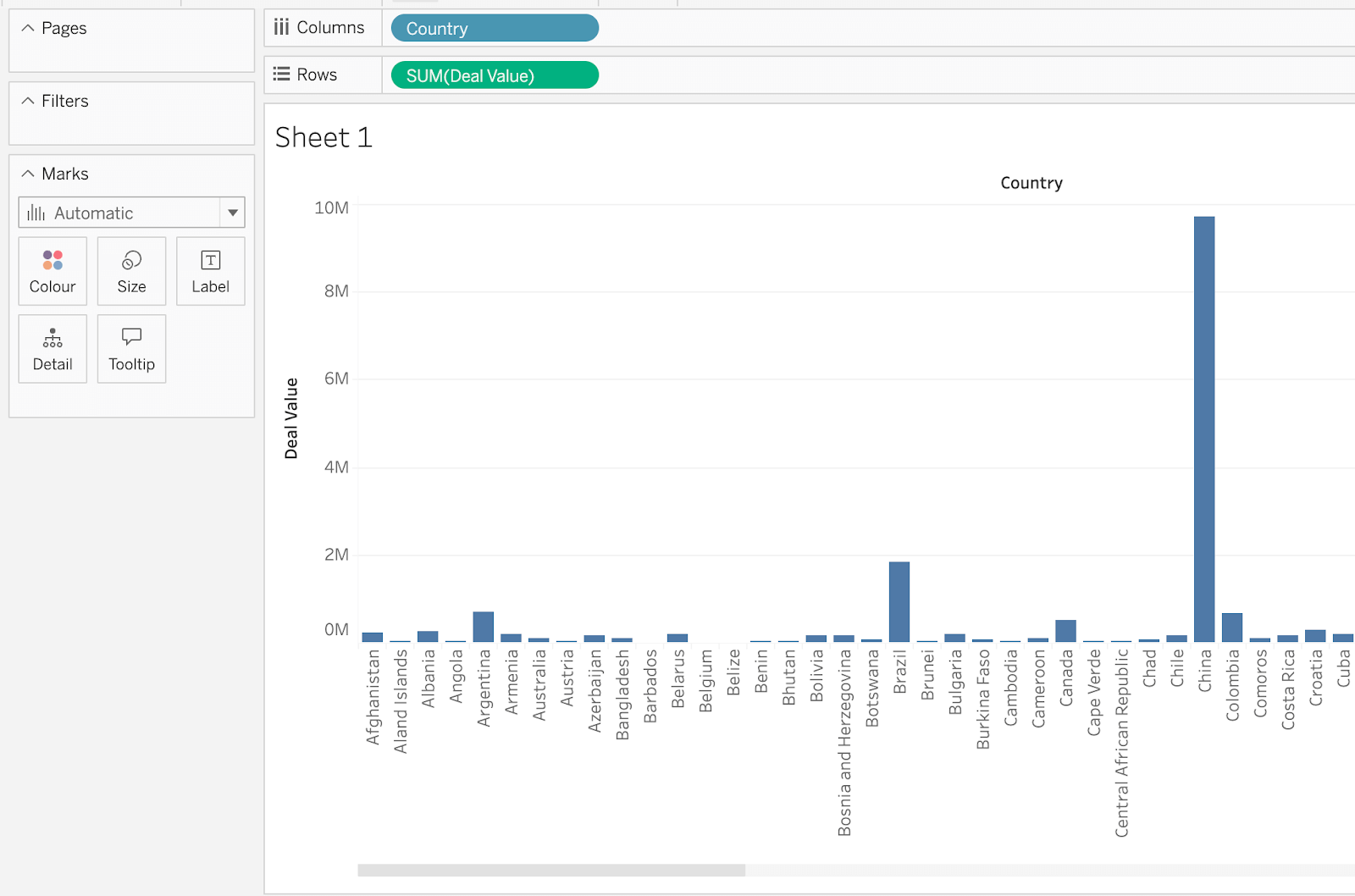Open the Automatic mark type dropdown

(x=233, y=213)
